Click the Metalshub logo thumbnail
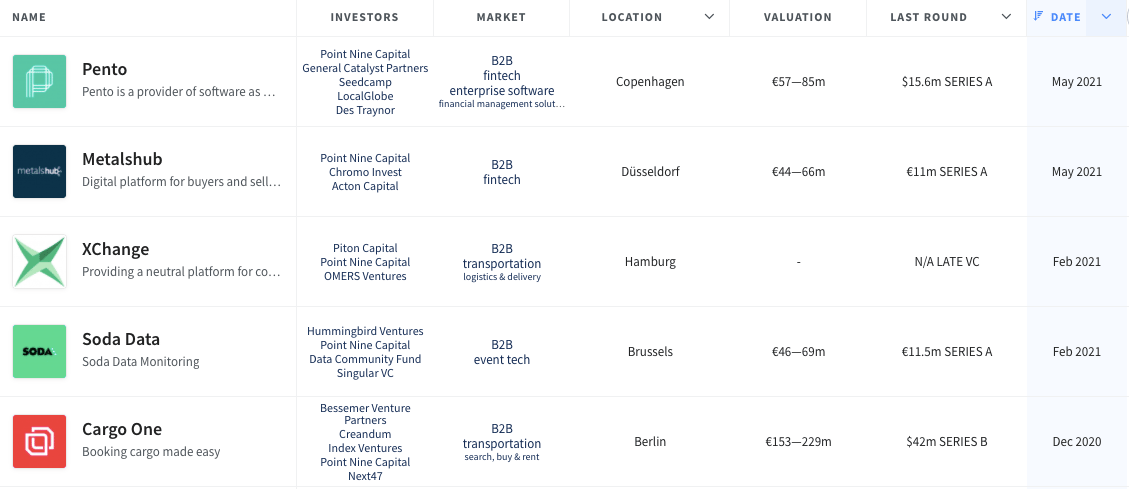 pos(40,171)
